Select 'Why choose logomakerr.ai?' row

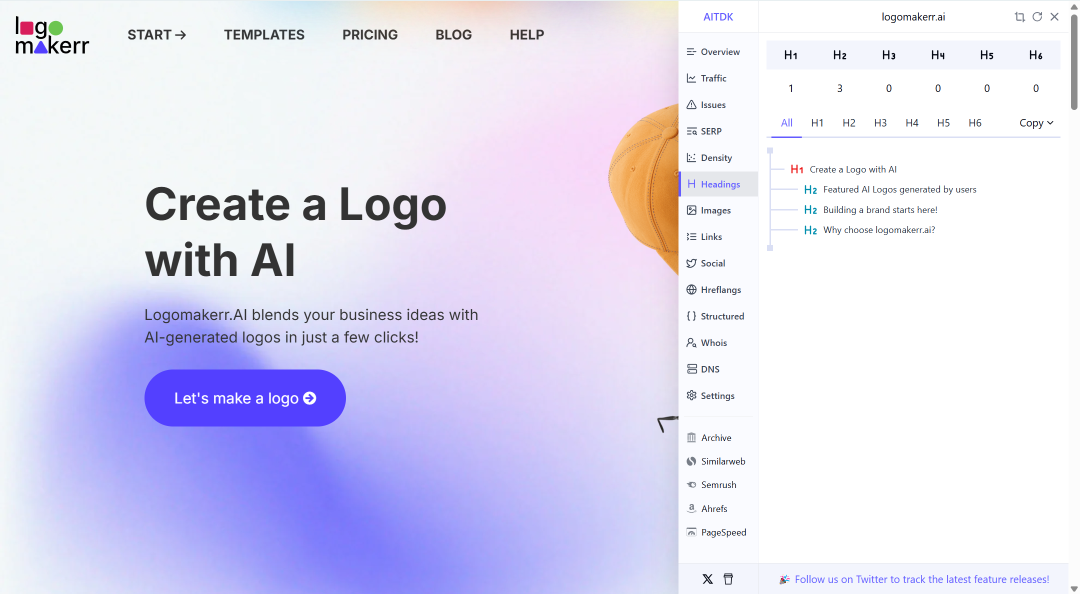(869, 229)
